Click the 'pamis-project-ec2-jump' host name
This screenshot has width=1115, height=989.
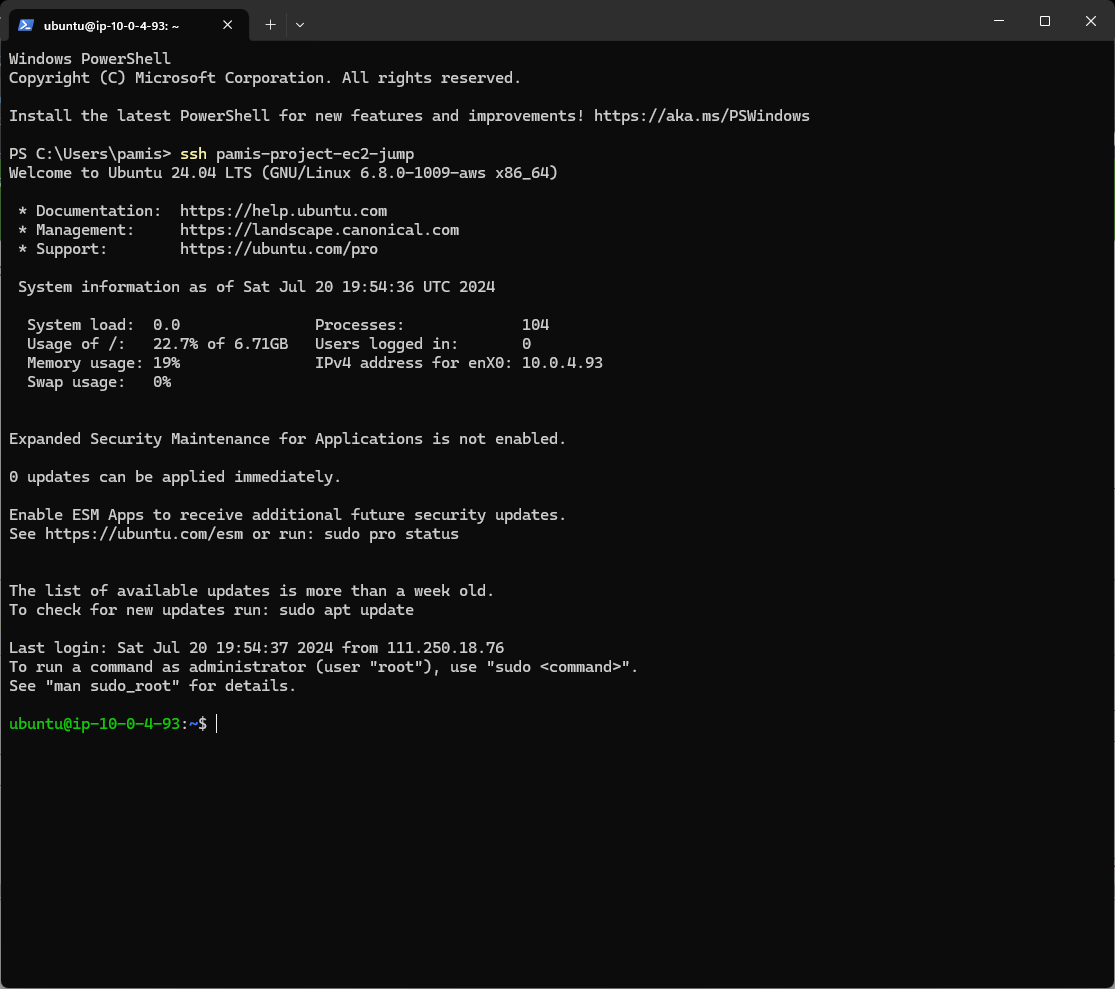tap(315, 154)
